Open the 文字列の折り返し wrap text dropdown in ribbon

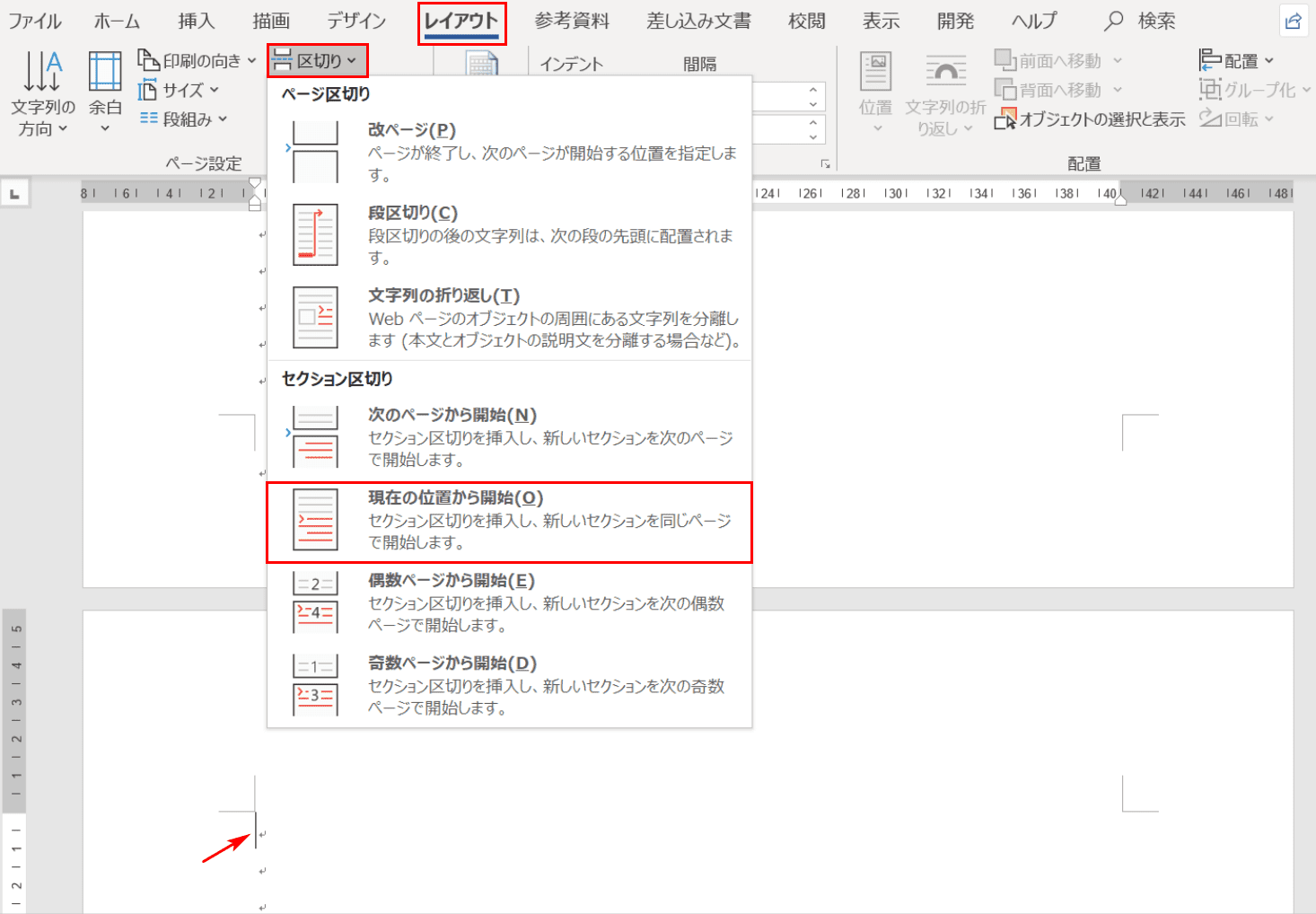coord(944,94)
